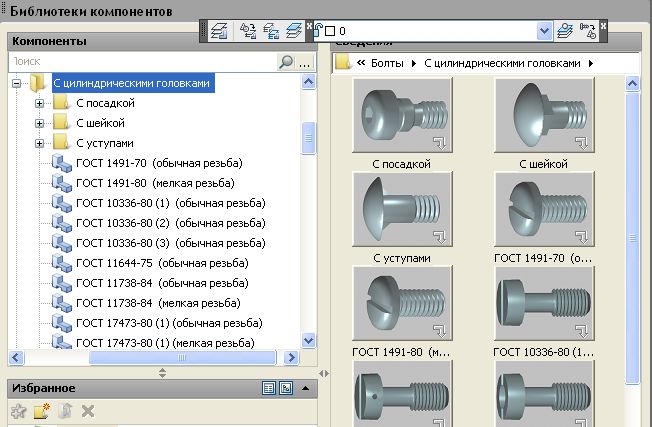Image resolution: width=652 pixels, height=427 pixels.
Task: Select ГОСТ 10336-80 (3) (обычная резьба)
Action: (170, 243)
